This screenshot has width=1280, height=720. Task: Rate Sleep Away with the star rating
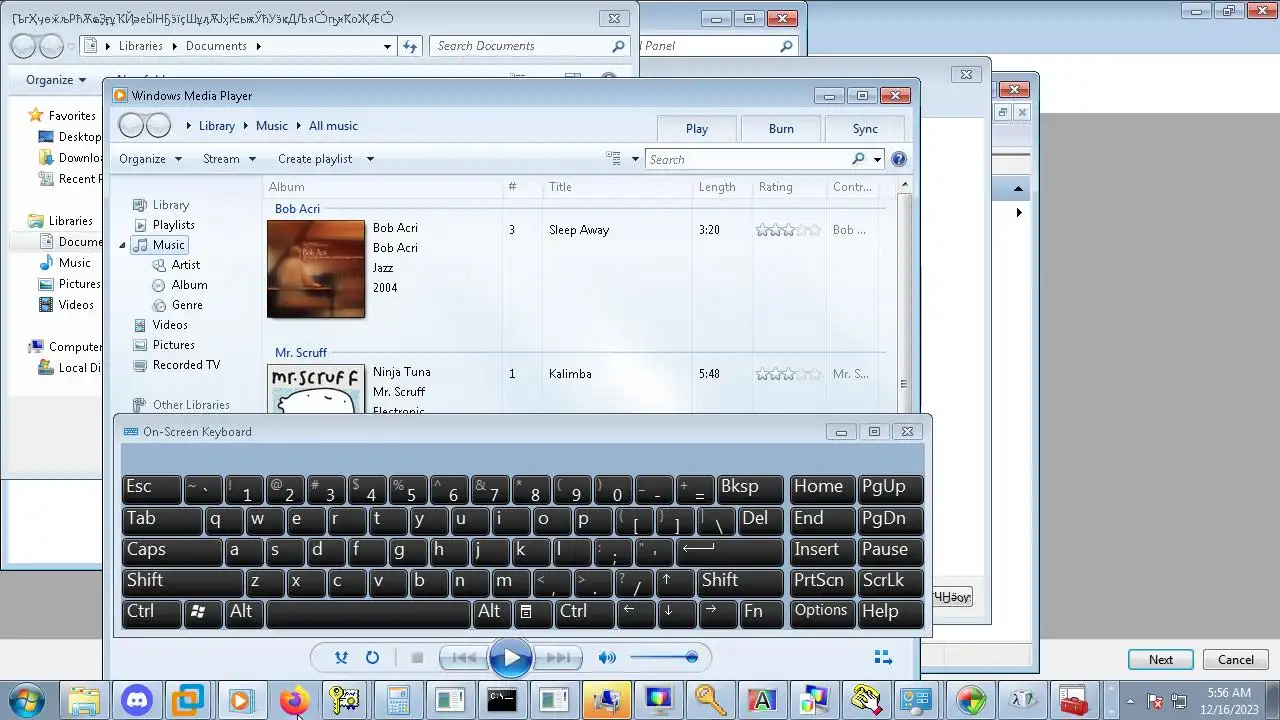pyautogui.click(x=788, y=230)
